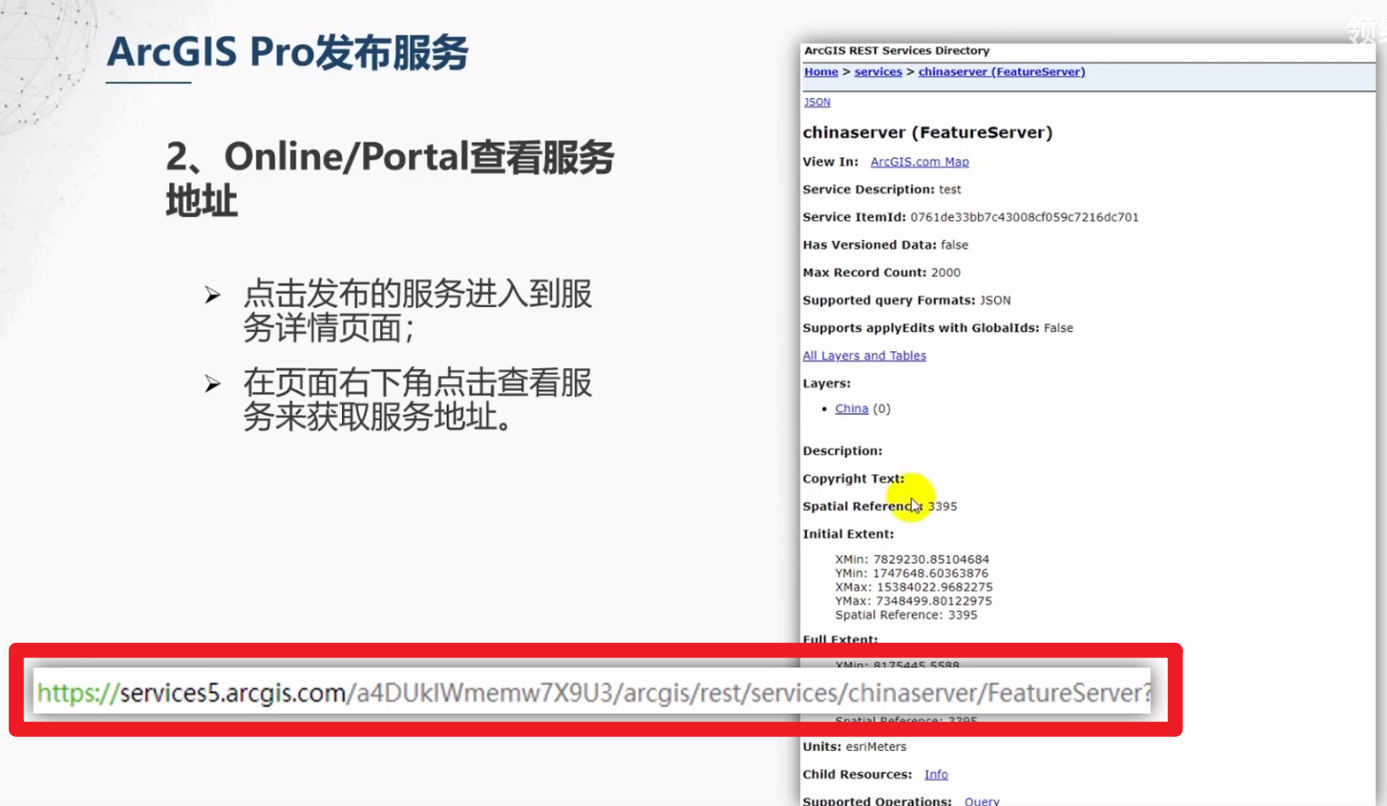This screenshot has height=806, width=1387.
Task: Click the Copyright Text: label
Action: tap(853, 479)
